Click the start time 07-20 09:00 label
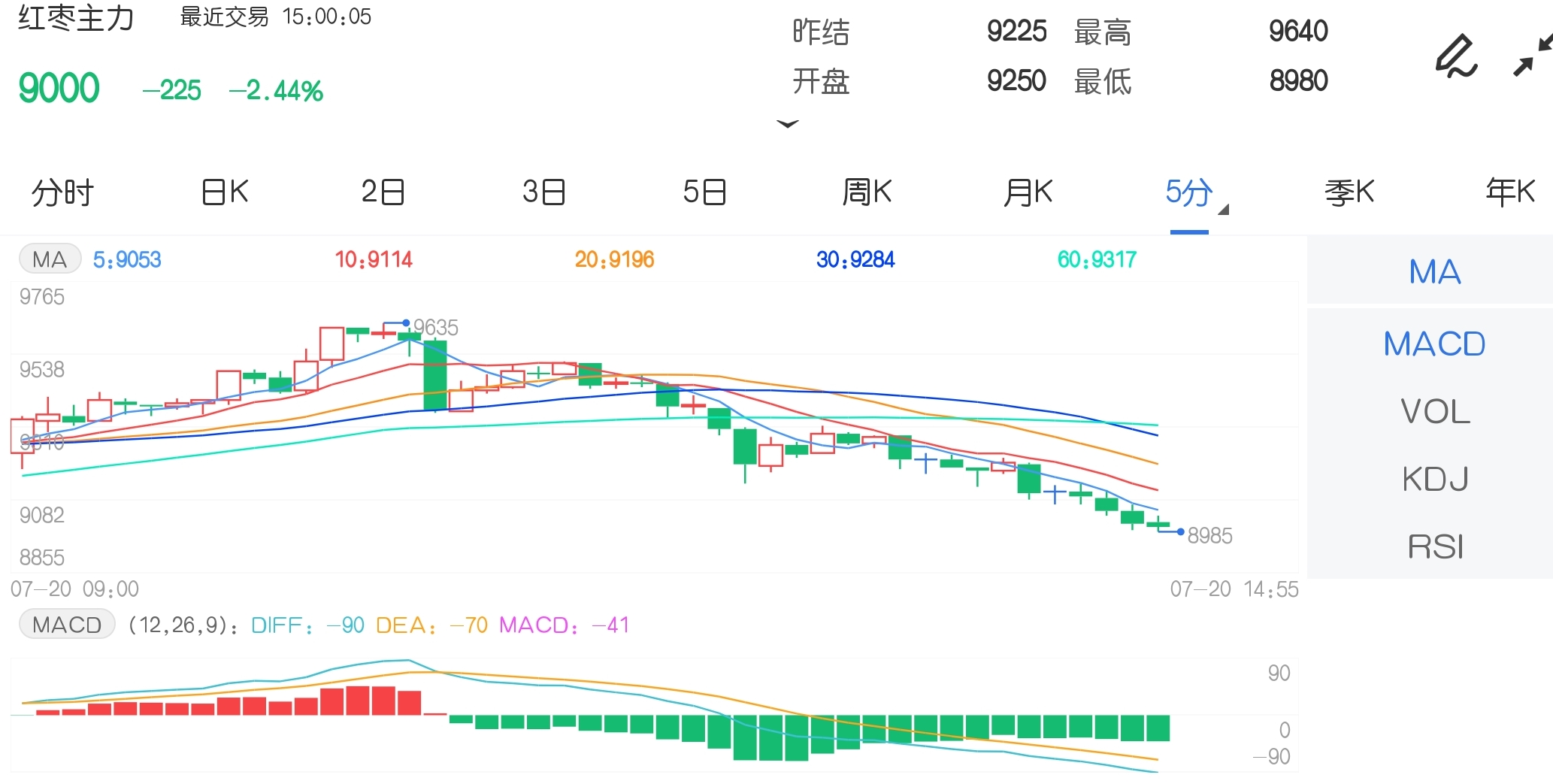 [x=74, y=589]
